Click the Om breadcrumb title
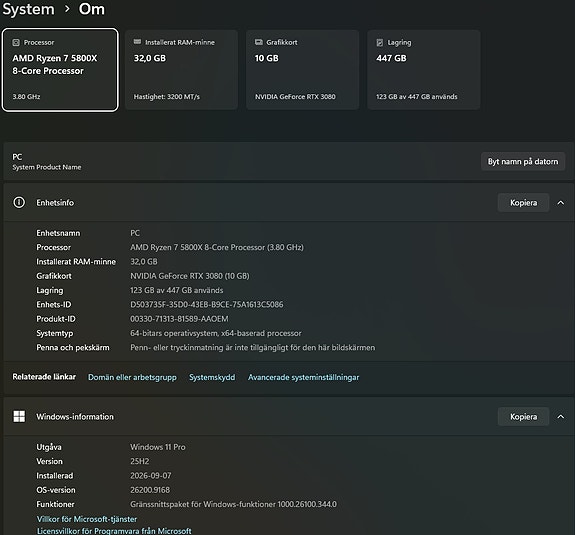The height and width of the screenshot is (535, 575). click(92, 9)
